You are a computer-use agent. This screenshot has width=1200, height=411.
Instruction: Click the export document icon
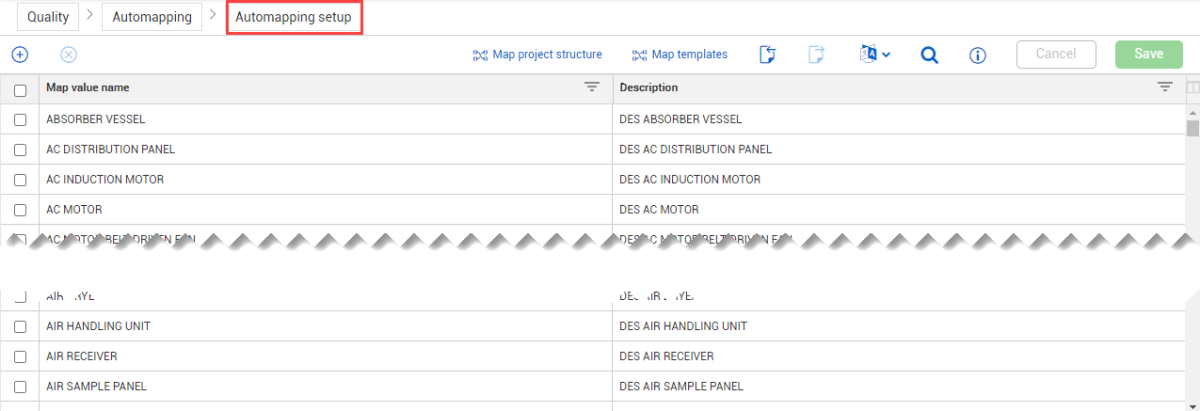pos(816,55)
